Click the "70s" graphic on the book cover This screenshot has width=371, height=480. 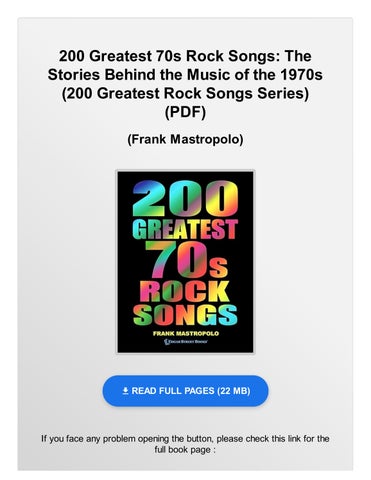[x=186, y=259]
